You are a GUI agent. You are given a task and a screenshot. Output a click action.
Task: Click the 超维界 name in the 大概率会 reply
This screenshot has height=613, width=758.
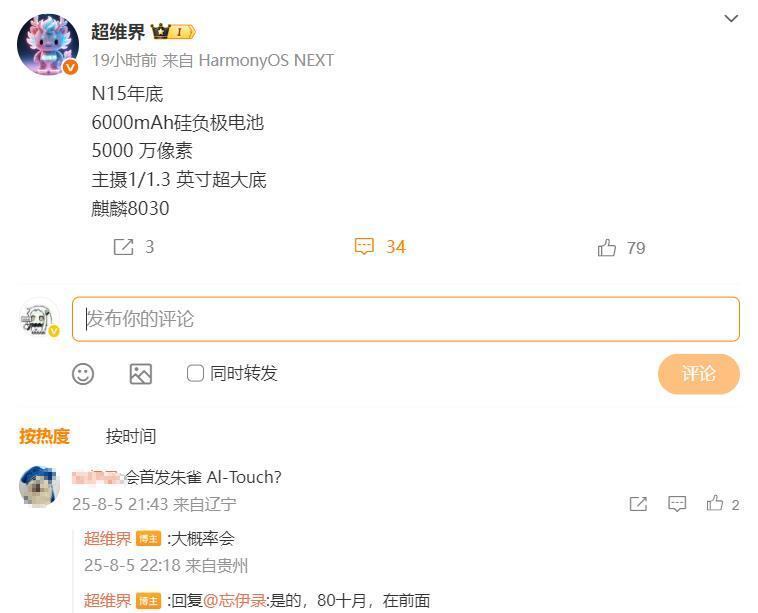coord(107,539)
